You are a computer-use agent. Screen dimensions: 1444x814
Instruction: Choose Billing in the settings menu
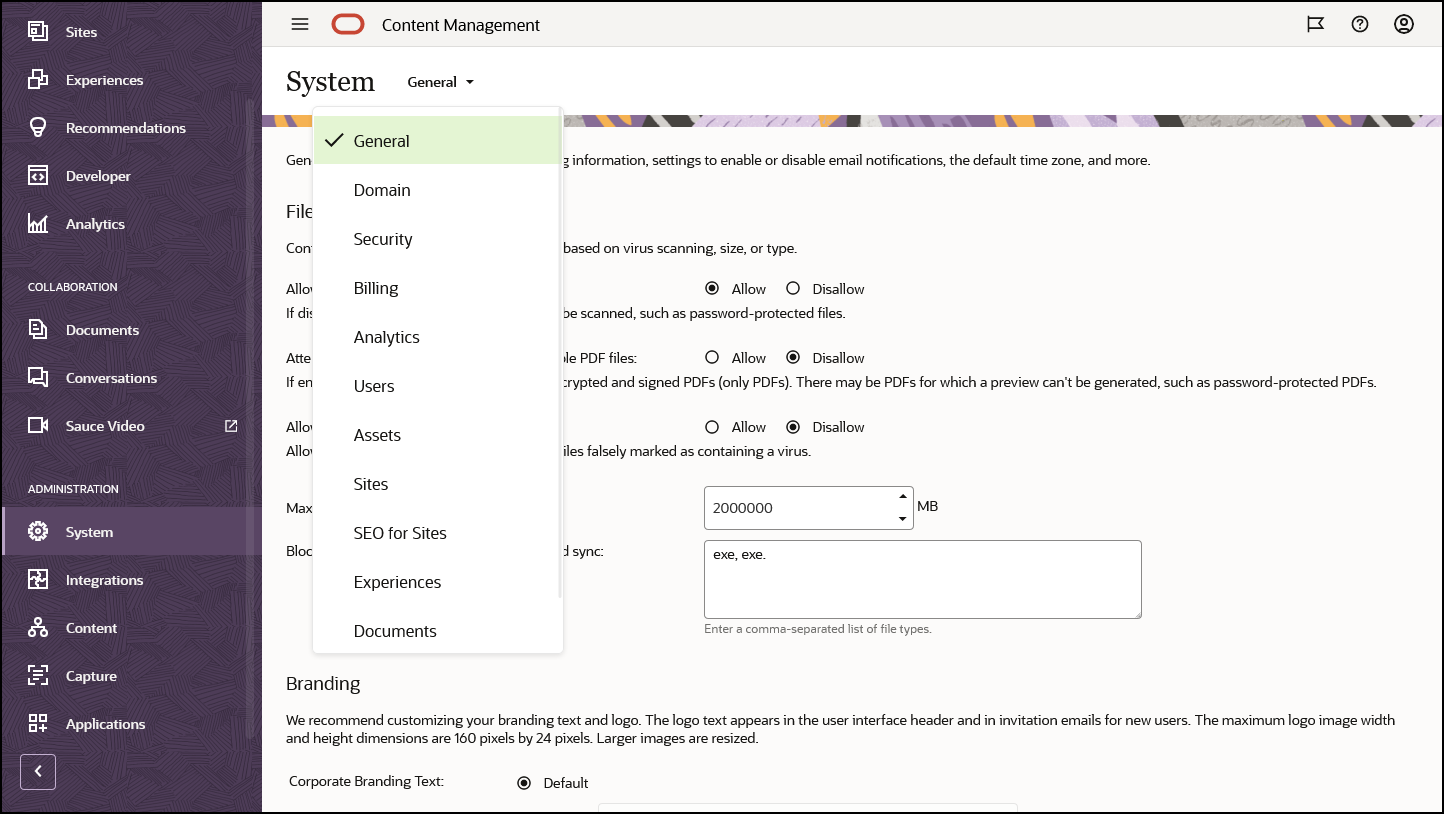coord(437,288)
